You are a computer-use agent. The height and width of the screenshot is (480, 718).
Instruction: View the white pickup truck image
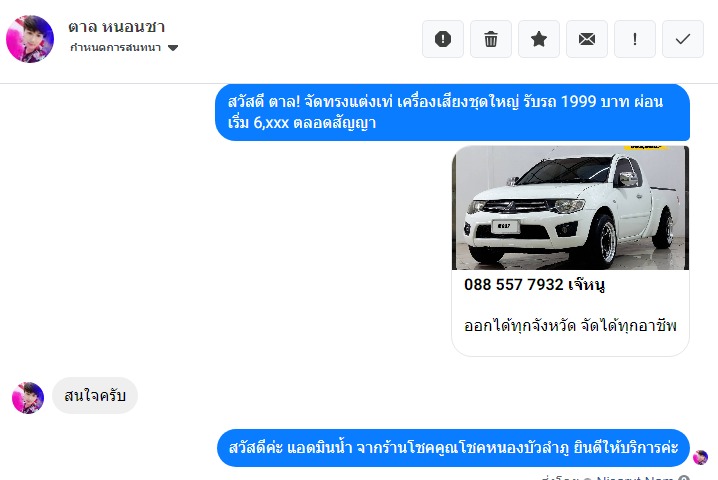click(x=570, y=207)
